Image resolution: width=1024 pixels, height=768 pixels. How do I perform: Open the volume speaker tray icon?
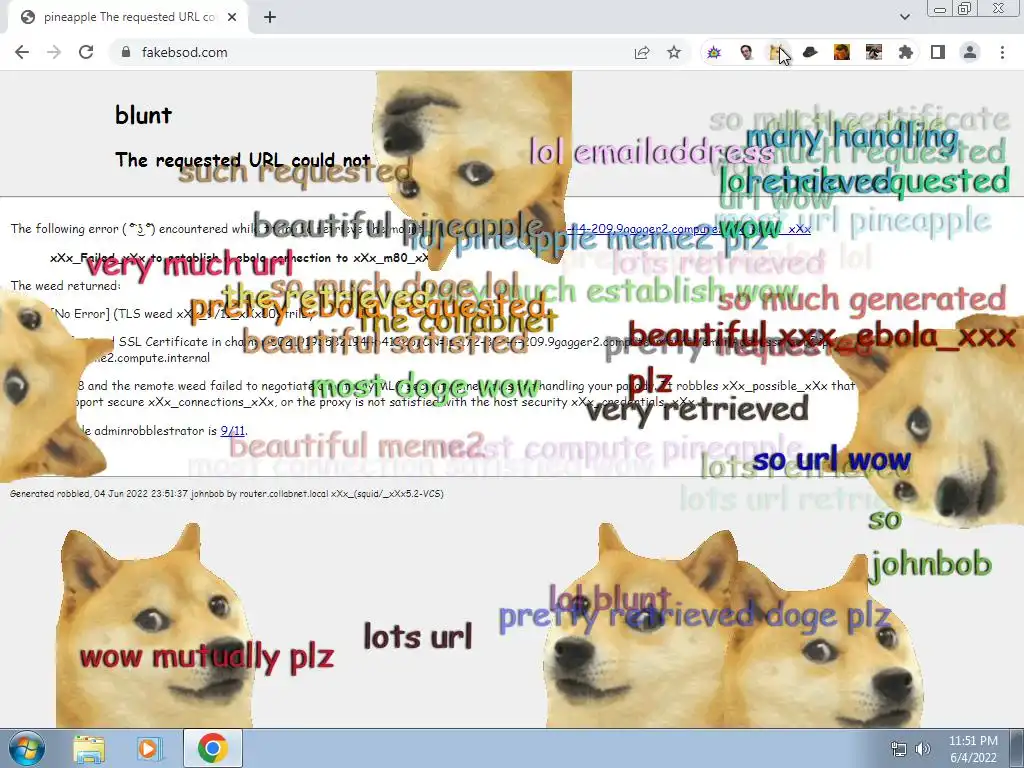pyautogui.click(x=923, y=749)
